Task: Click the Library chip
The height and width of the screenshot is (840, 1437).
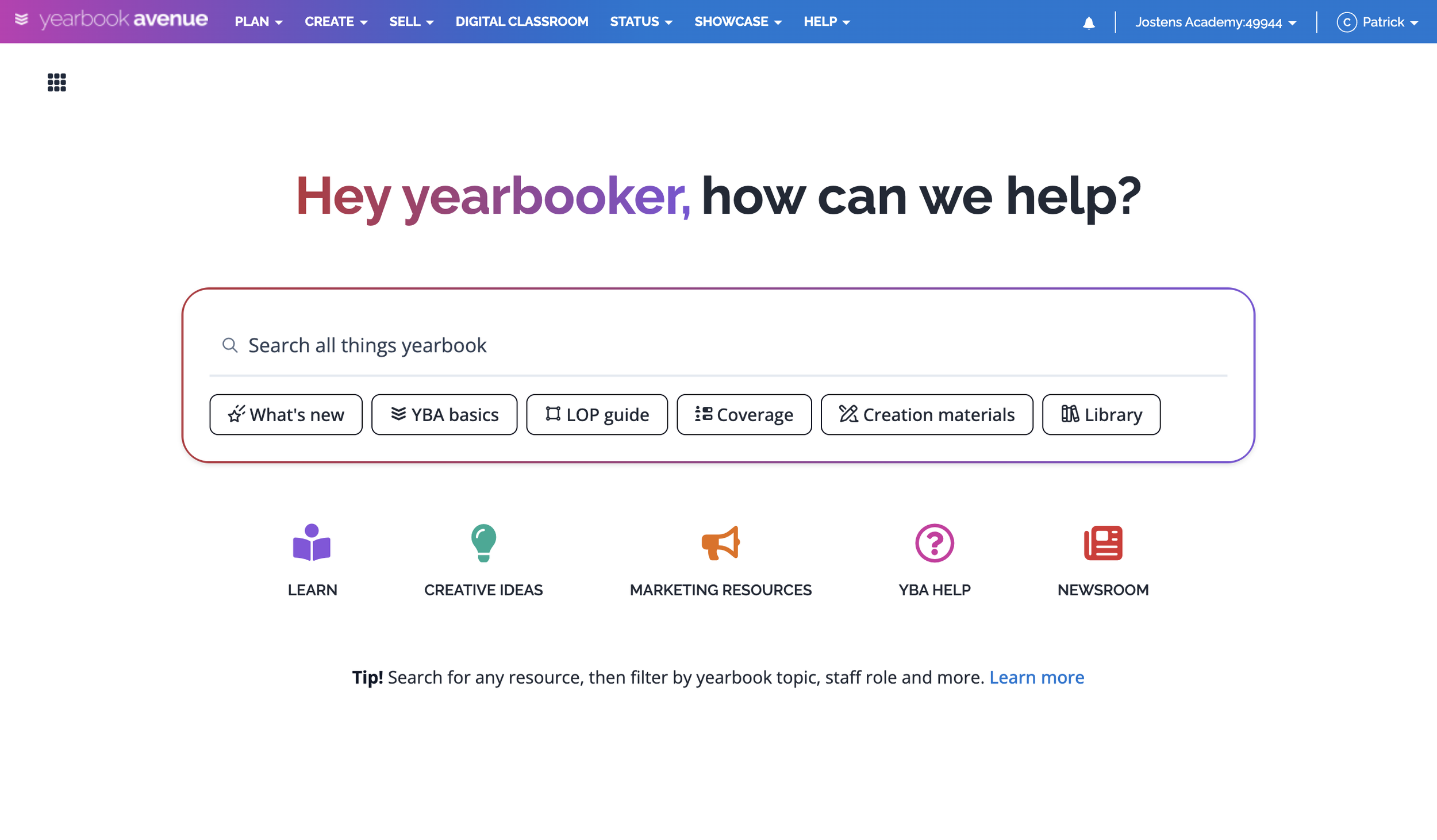Action: click(1101, 414)
